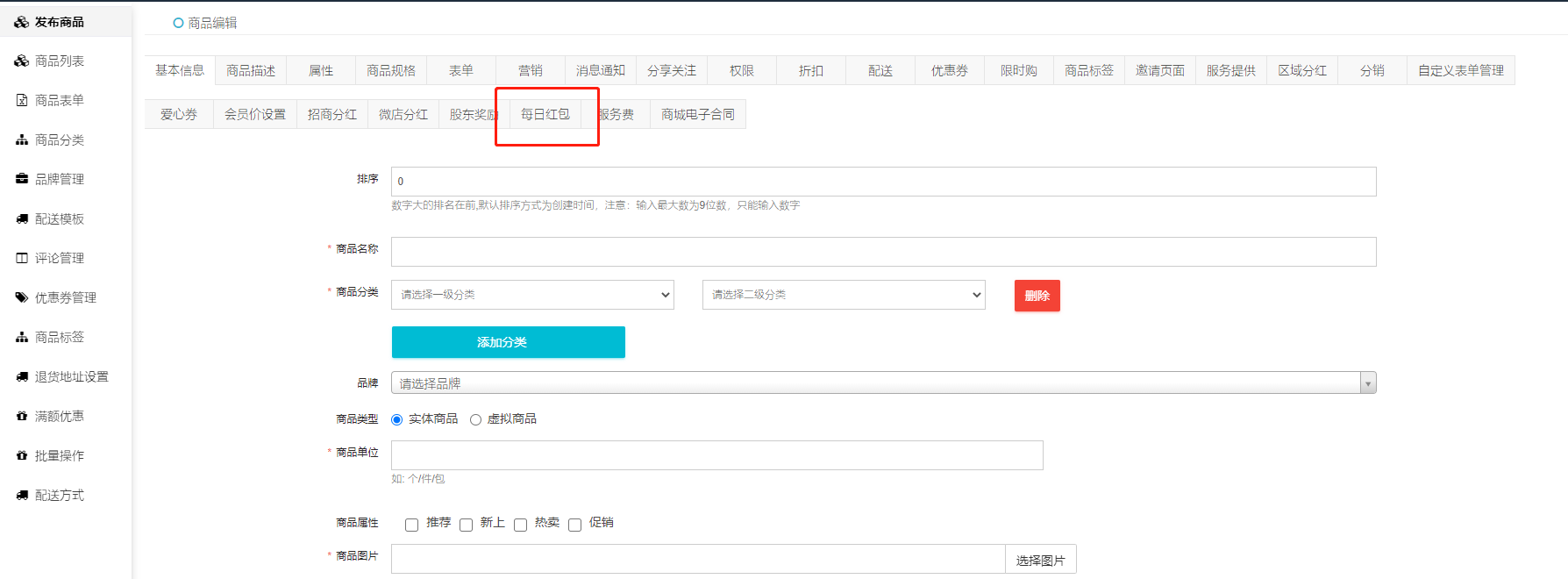
Task: Open 品牌管理 briefcase icon
Action: 22,179
